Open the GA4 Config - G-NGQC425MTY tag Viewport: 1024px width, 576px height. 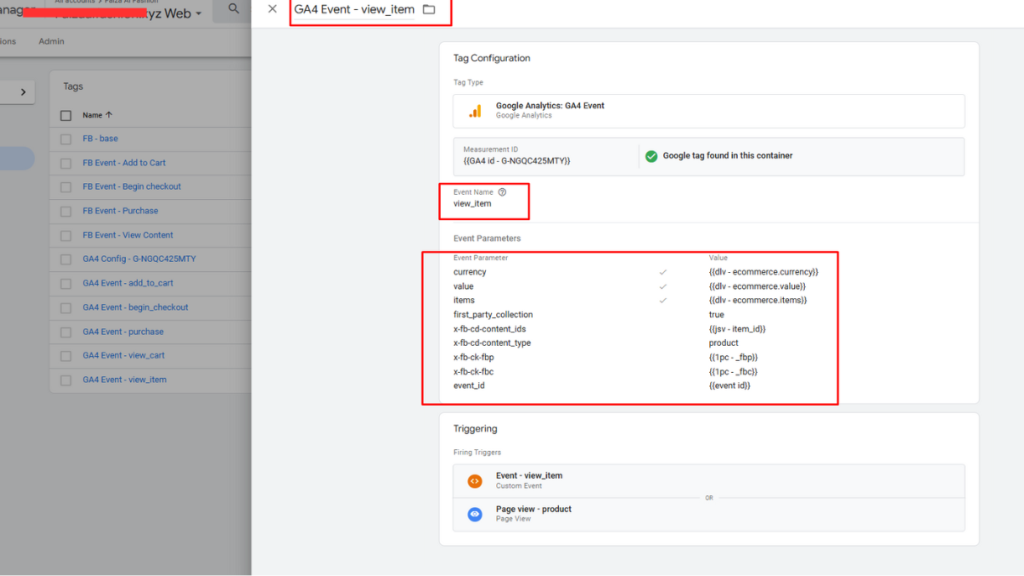click(139, 259)
